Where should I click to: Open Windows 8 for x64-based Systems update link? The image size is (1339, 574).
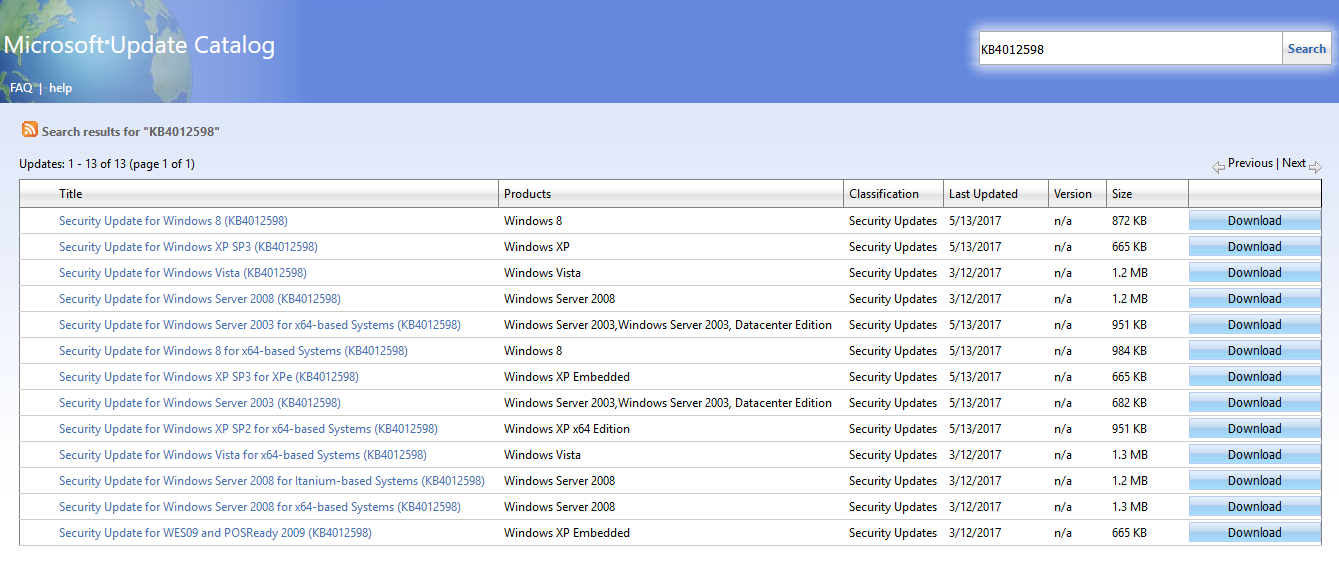coord(233,351)
